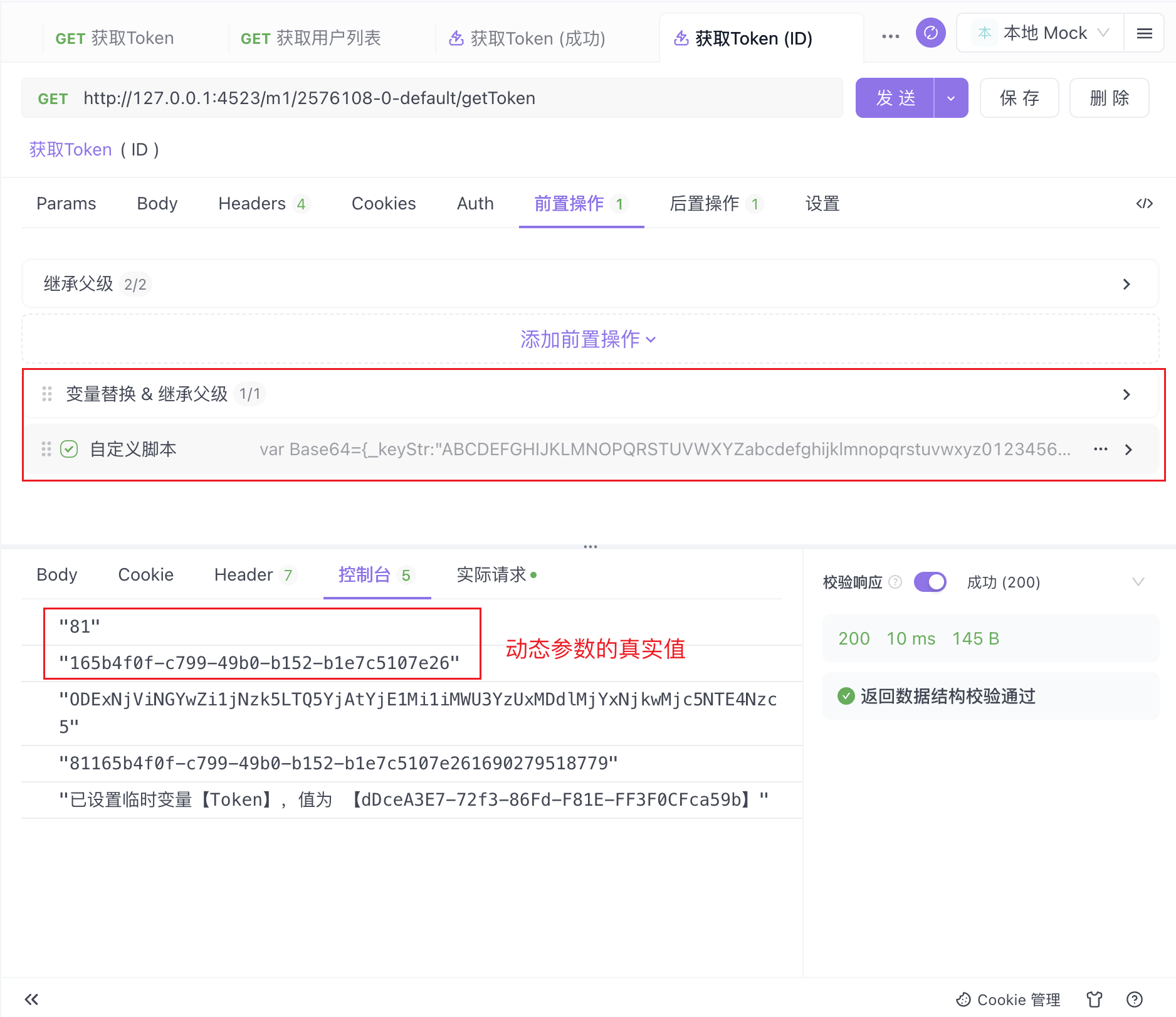The height and width of the screenshot is (1017, 1176).
Task: Open the hamburger menu at top right
Action: [1145, 33]
